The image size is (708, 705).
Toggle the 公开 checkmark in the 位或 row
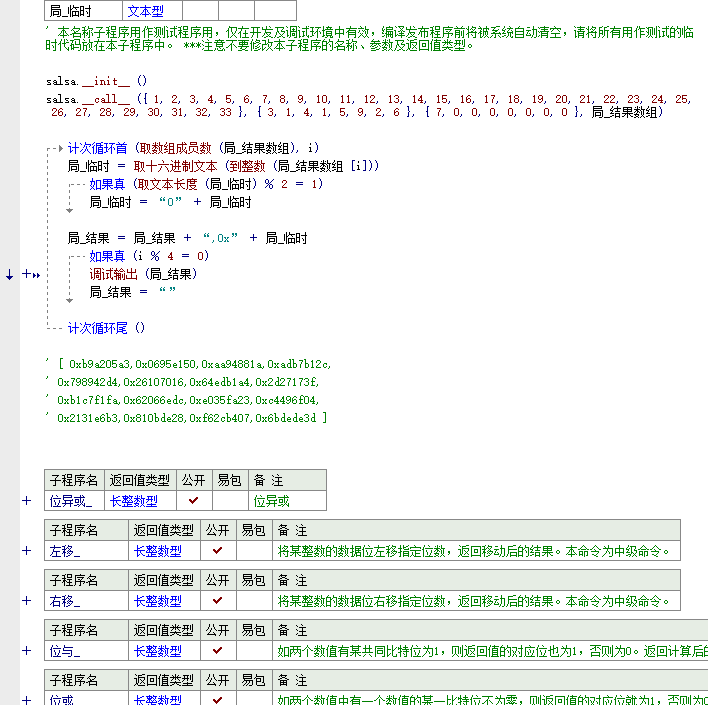218,700
